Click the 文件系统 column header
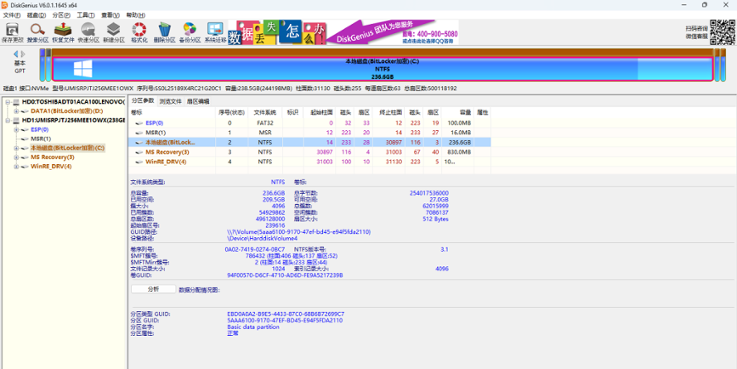This screenshot has width=737, height=369. click(x=265, y=113)
